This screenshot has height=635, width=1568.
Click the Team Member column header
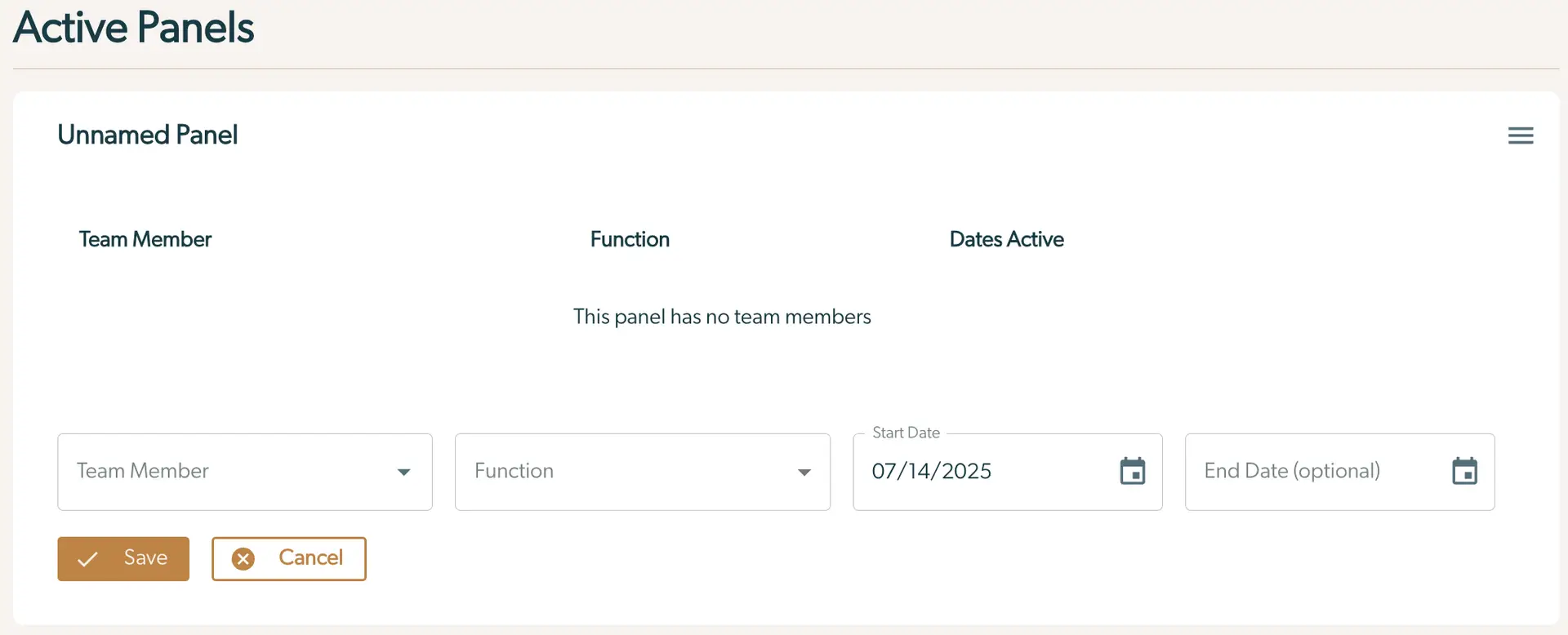click(145, 239)
